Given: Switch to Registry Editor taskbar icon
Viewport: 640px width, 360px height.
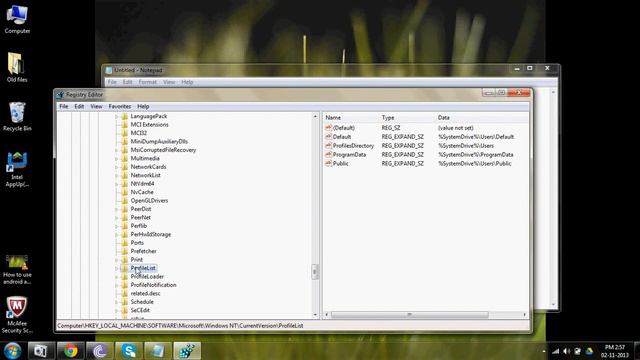Looking at the screenshot, I should pyautogui.click(x=187, y=351).
